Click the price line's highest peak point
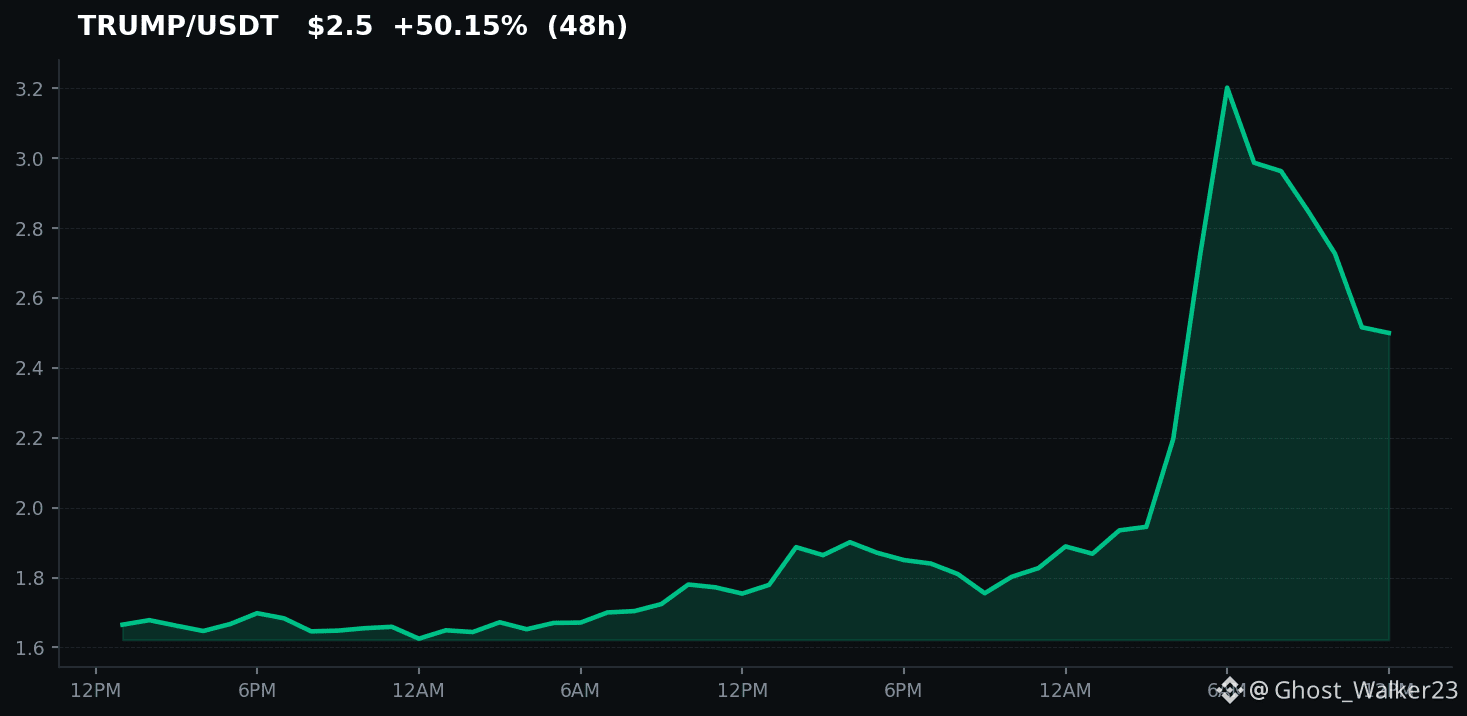The image size is (1467, 716). coord(1226,88)
